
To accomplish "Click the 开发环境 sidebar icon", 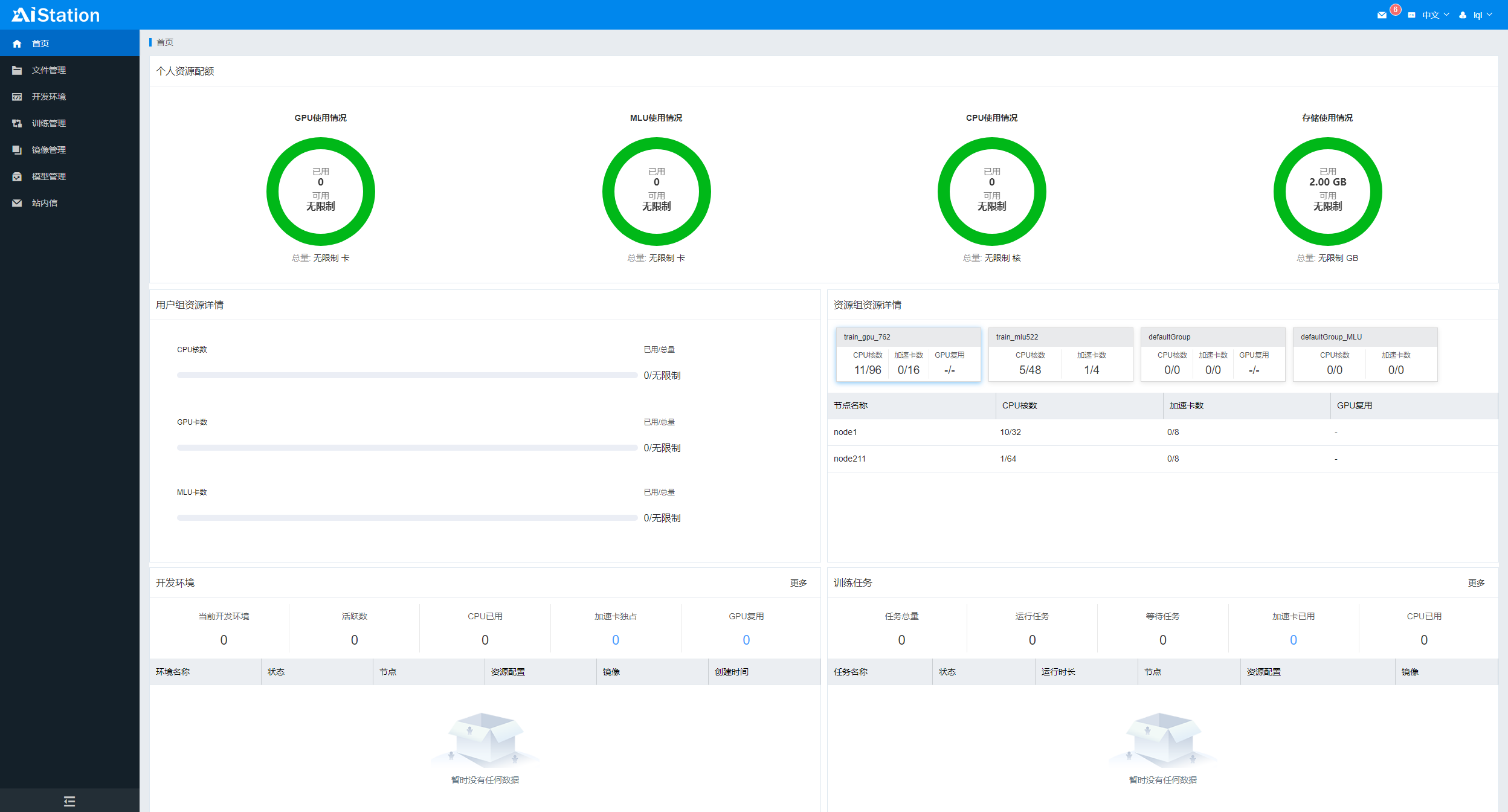I will point(17,97).
